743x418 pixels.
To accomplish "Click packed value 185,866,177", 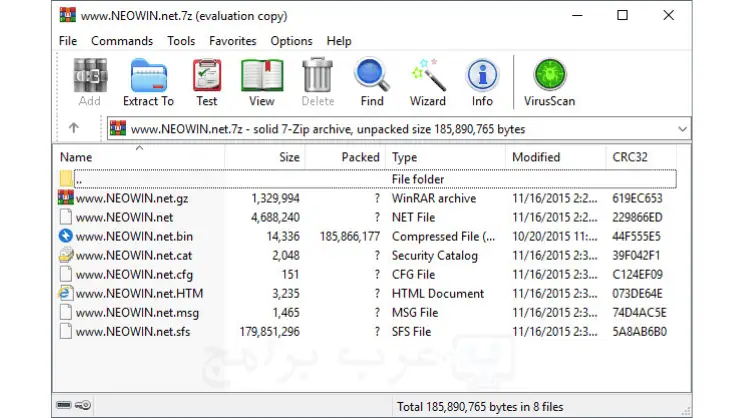I will pyautogui.click(x=350, y=236).
